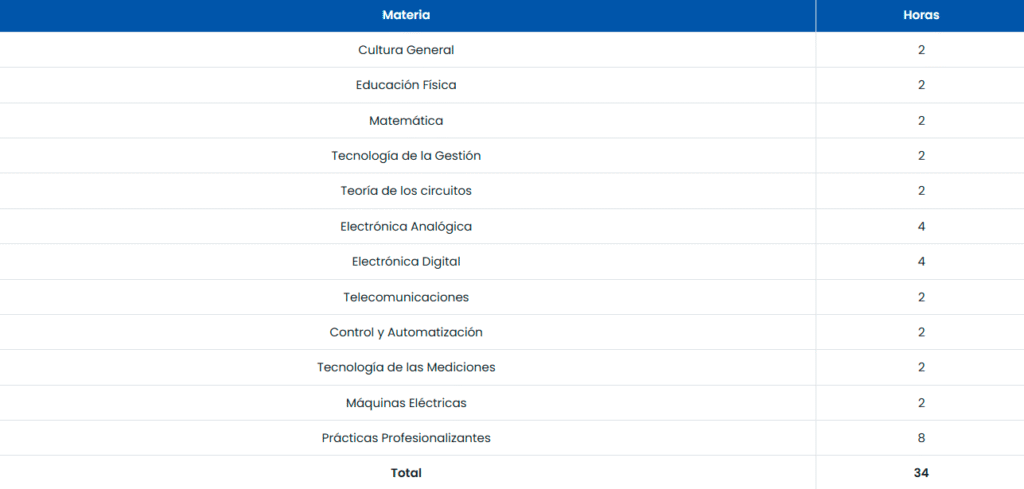Image resolution: width=1024 pixels, height=489 pixels.
Task: Click the Educación Física subject cell
Action: coord(406,85)
